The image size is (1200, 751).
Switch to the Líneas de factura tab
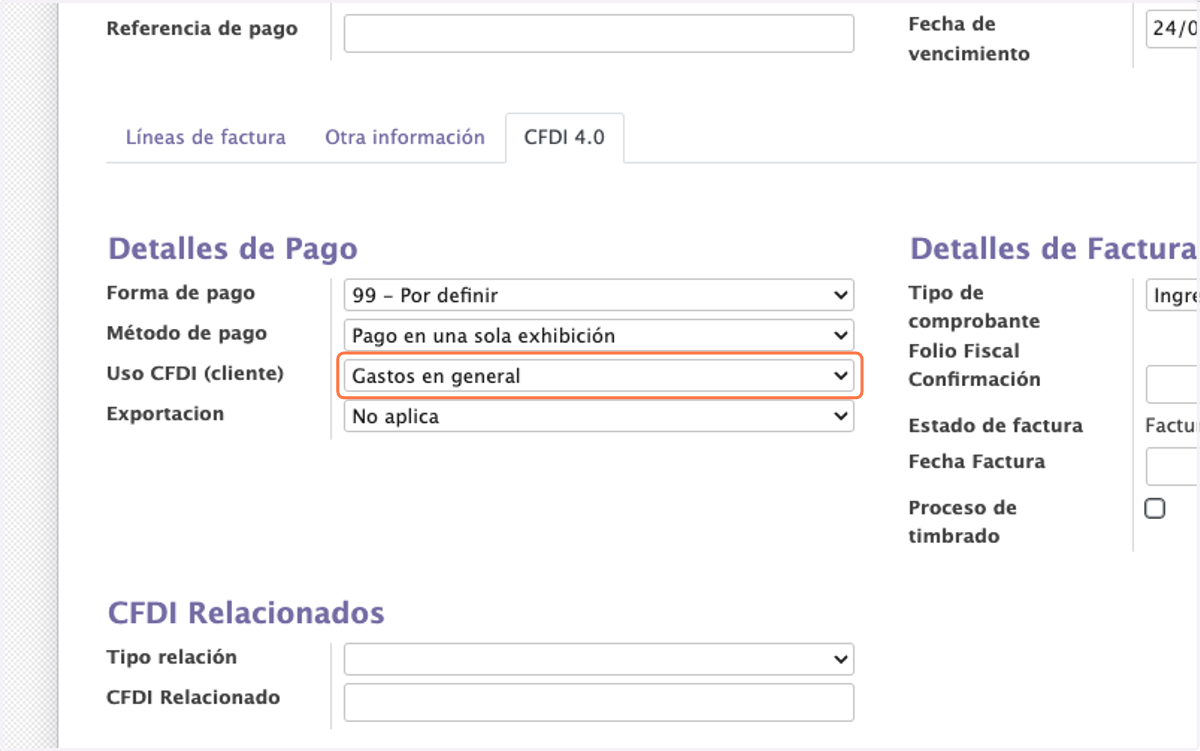pos(206,138)
